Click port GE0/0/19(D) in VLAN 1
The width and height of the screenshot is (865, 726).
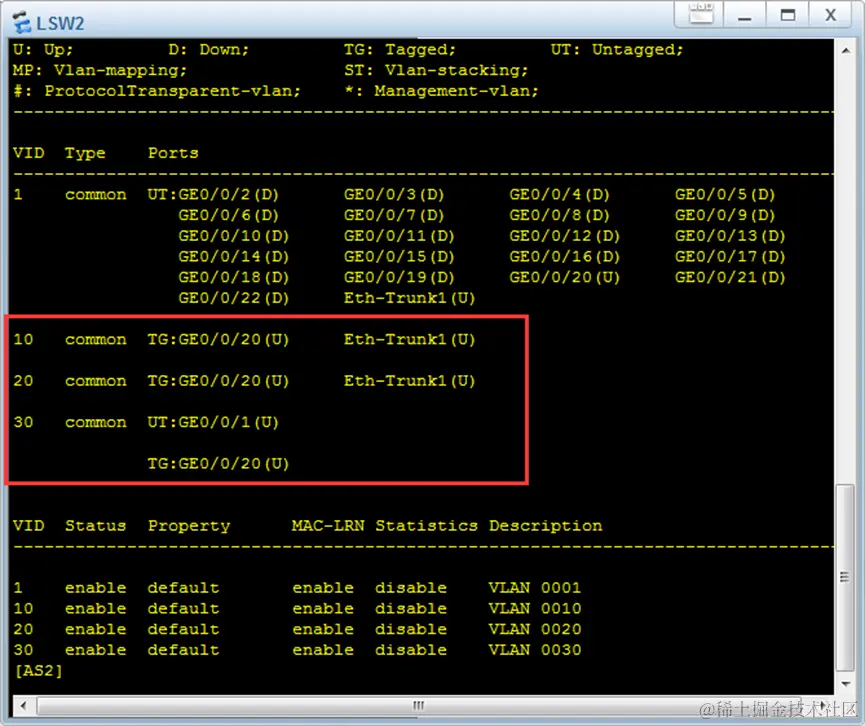point(399,277)
